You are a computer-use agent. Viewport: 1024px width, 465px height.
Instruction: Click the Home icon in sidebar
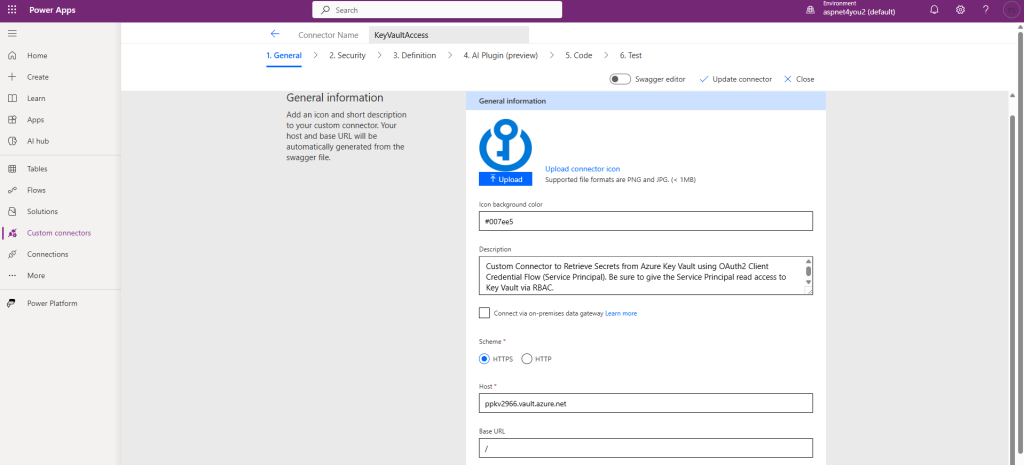pyautogui.click(x=12, y=56)
